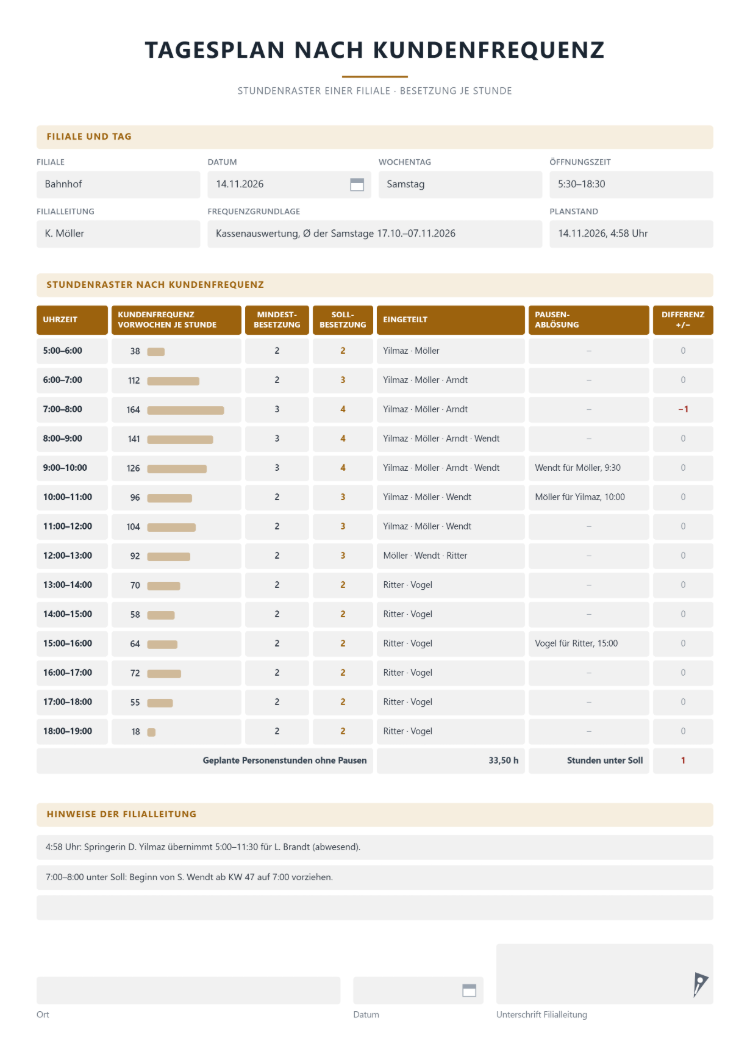Click 'Yilmaz · Möller' cell in 5:00–6:00 row
The height and width of the screenshot is (1060, 750).
point(450,351)
